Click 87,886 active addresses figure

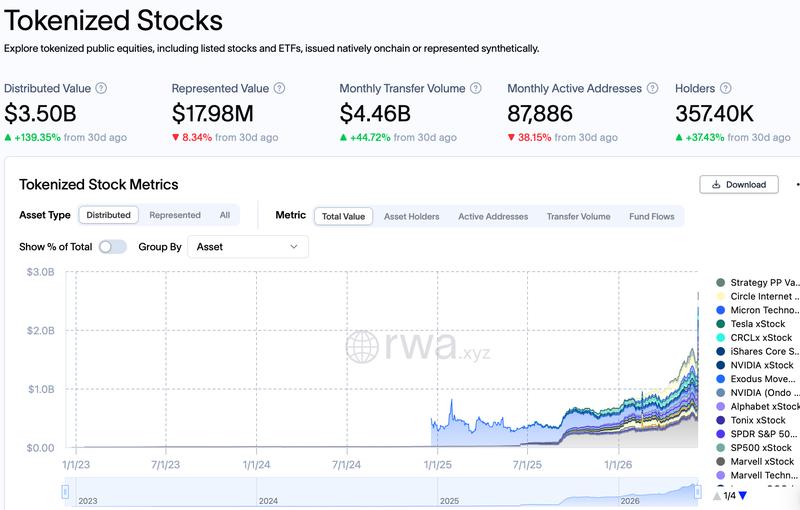[x=540, y=113]
